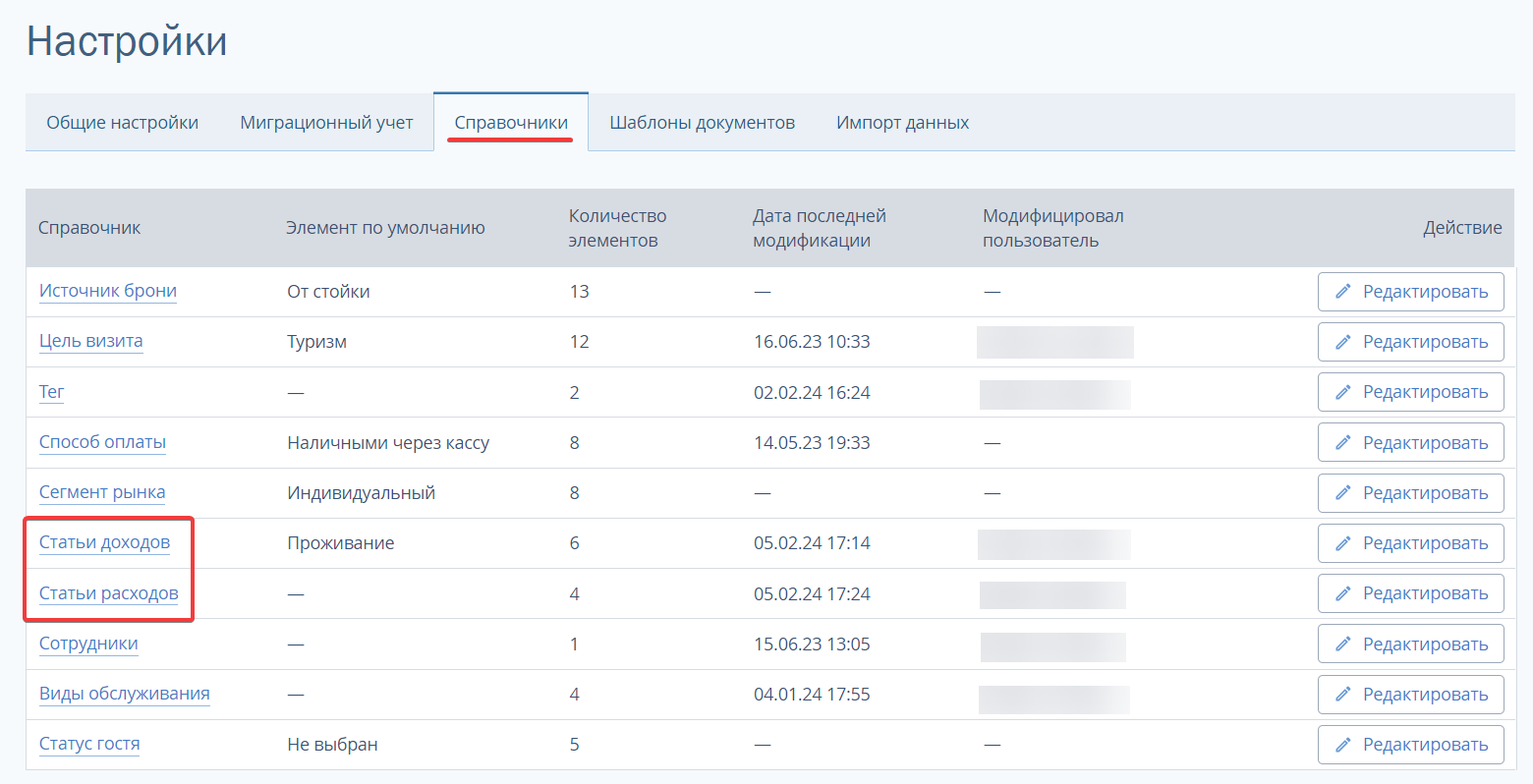Open the Статьи расходов link
Screen dimensions: 1533x784
point(109,593)
